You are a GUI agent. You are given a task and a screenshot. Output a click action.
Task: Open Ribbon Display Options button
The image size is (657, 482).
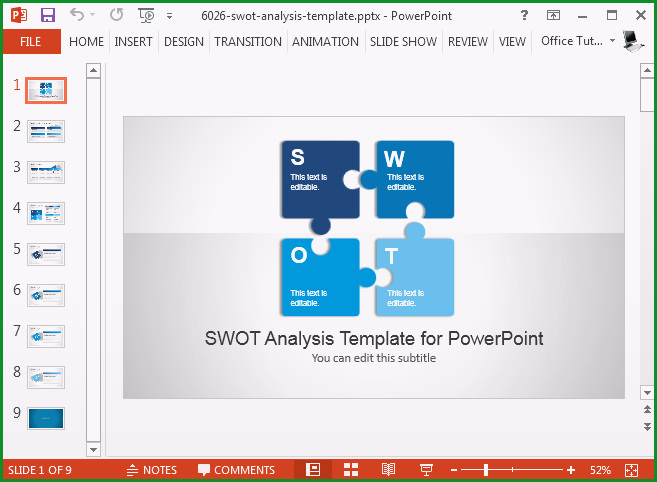pyautogui.click(x=554, y=16)
